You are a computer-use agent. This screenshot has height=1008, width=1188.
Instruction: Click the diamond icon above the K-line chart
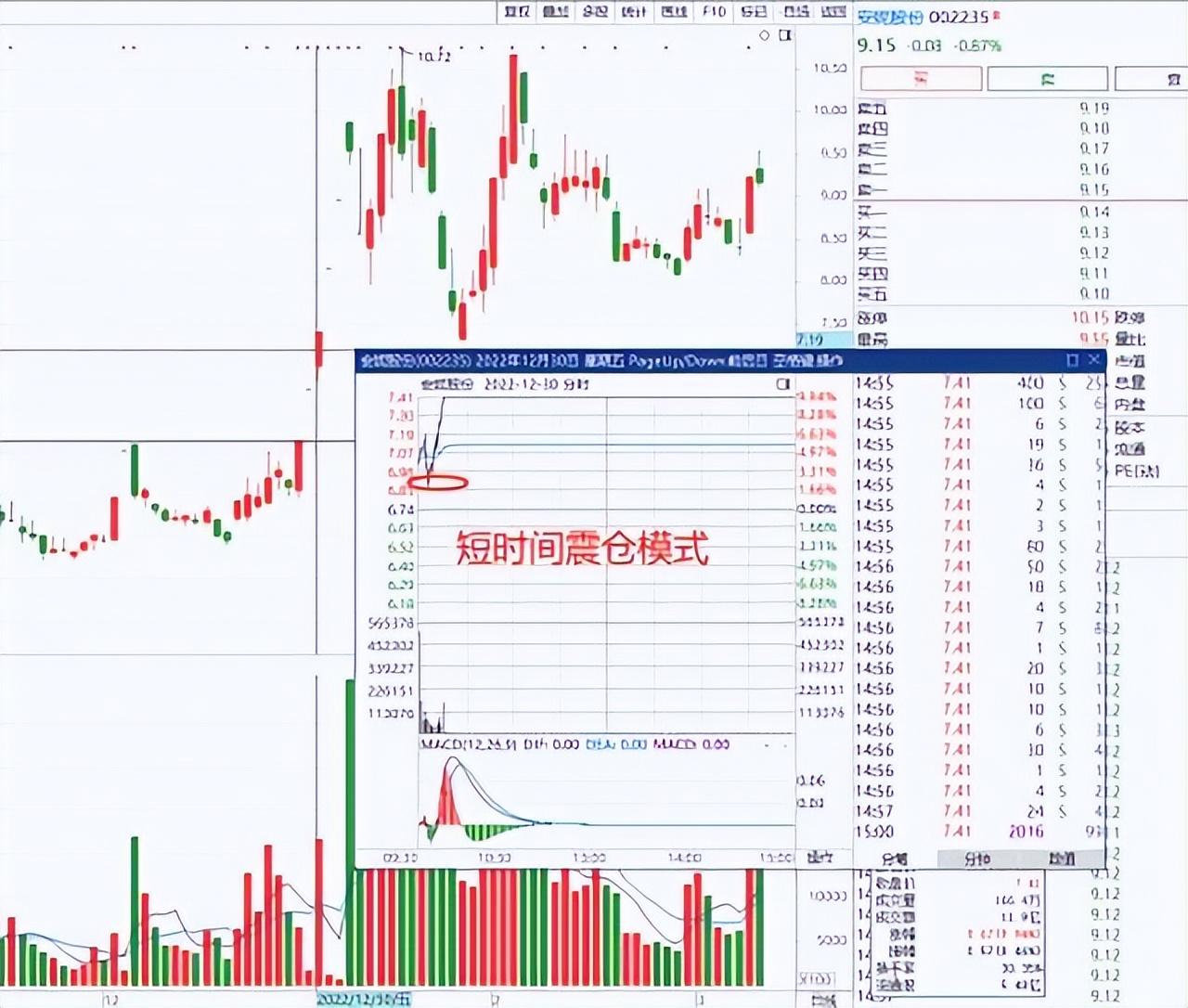point(765,35)
